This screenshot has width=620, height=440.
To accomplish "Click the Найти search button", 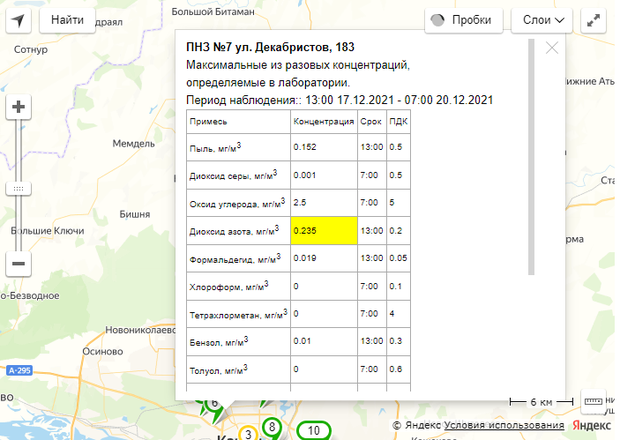I will coord(67,20).
